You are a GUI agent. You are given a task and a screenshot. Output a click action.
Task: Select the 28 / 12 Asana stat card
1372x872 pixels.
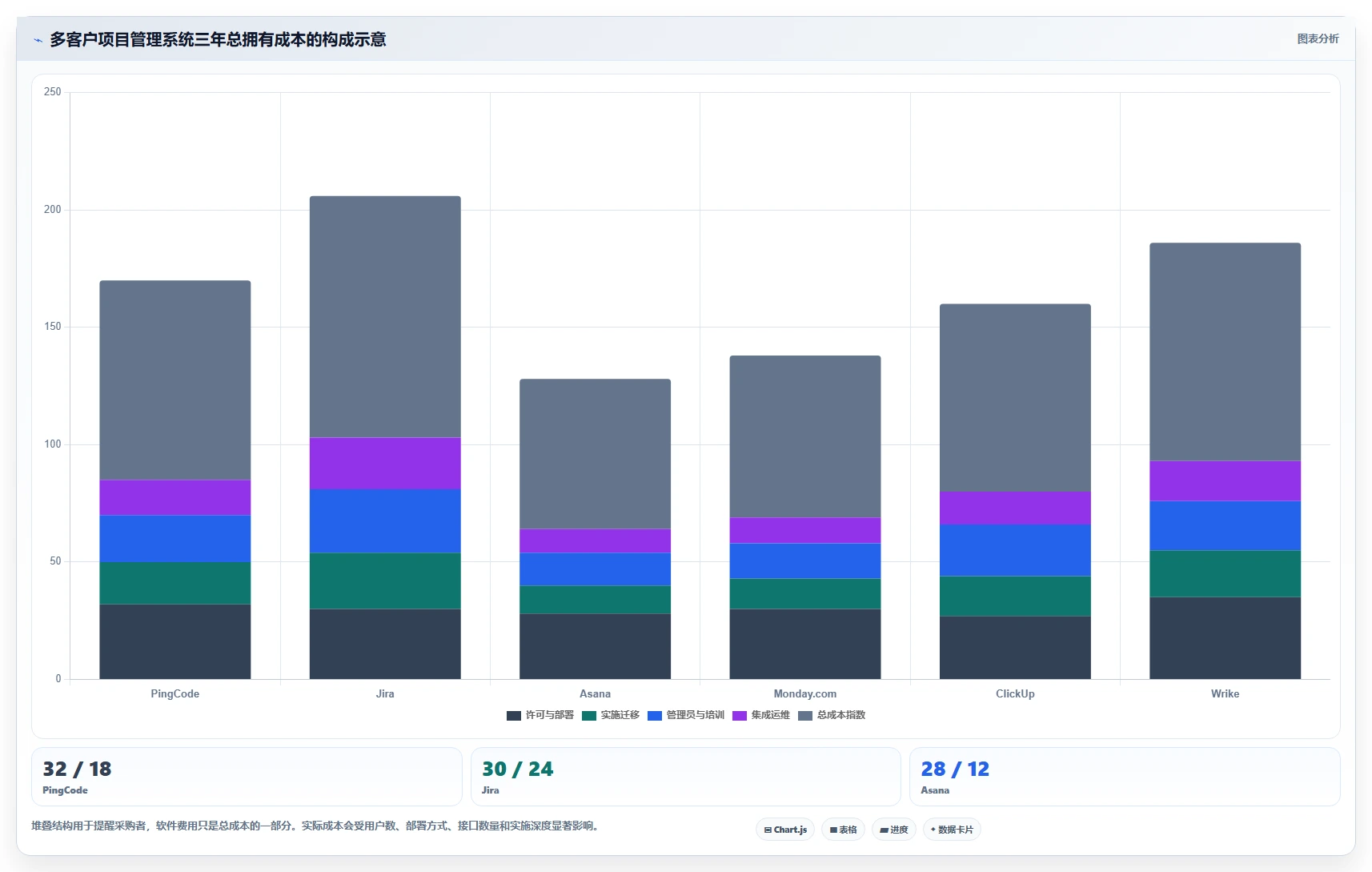coord(1125,777)
